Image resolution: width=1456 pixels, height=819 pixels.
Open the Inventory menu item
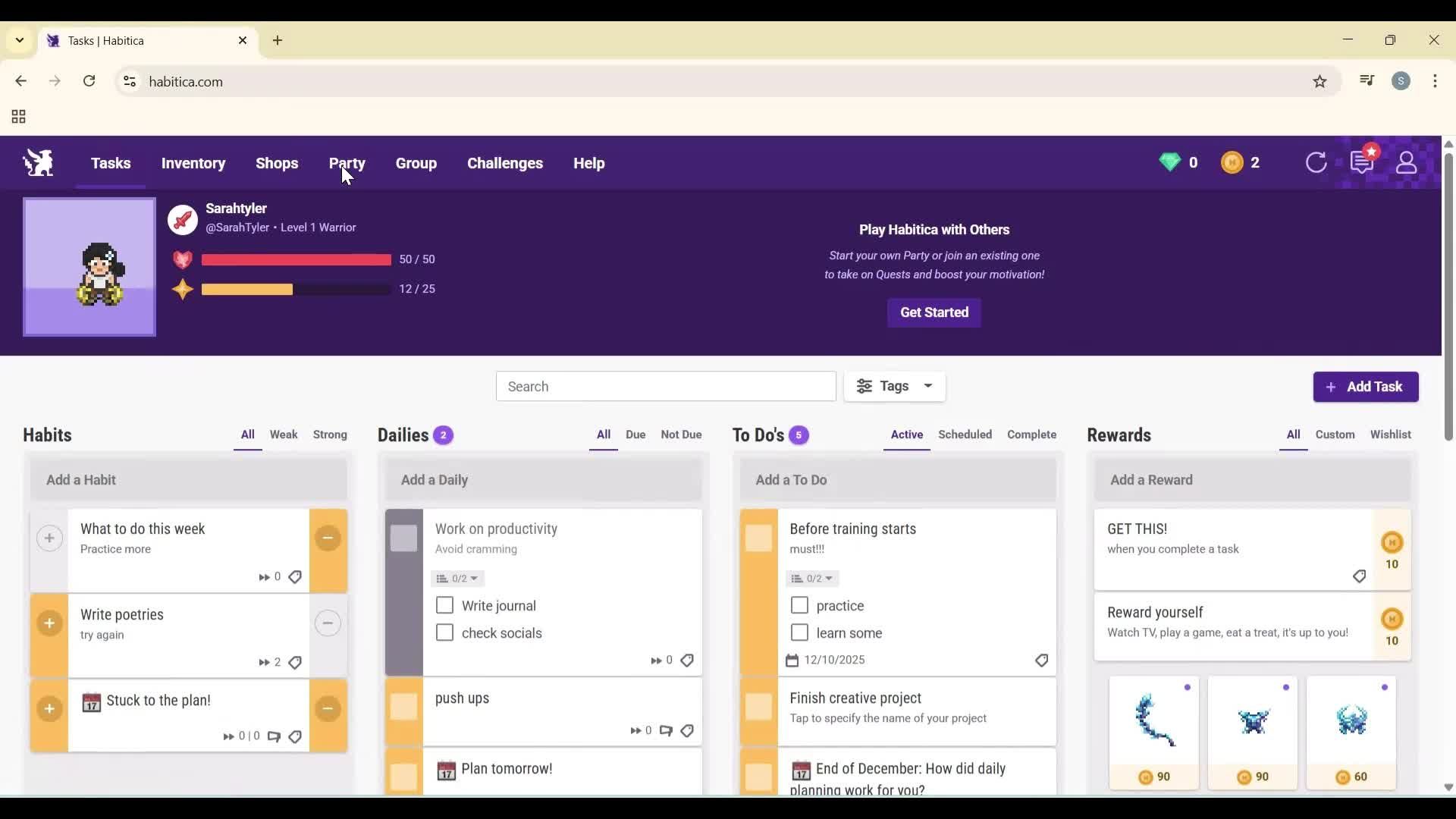coord(193,163)
